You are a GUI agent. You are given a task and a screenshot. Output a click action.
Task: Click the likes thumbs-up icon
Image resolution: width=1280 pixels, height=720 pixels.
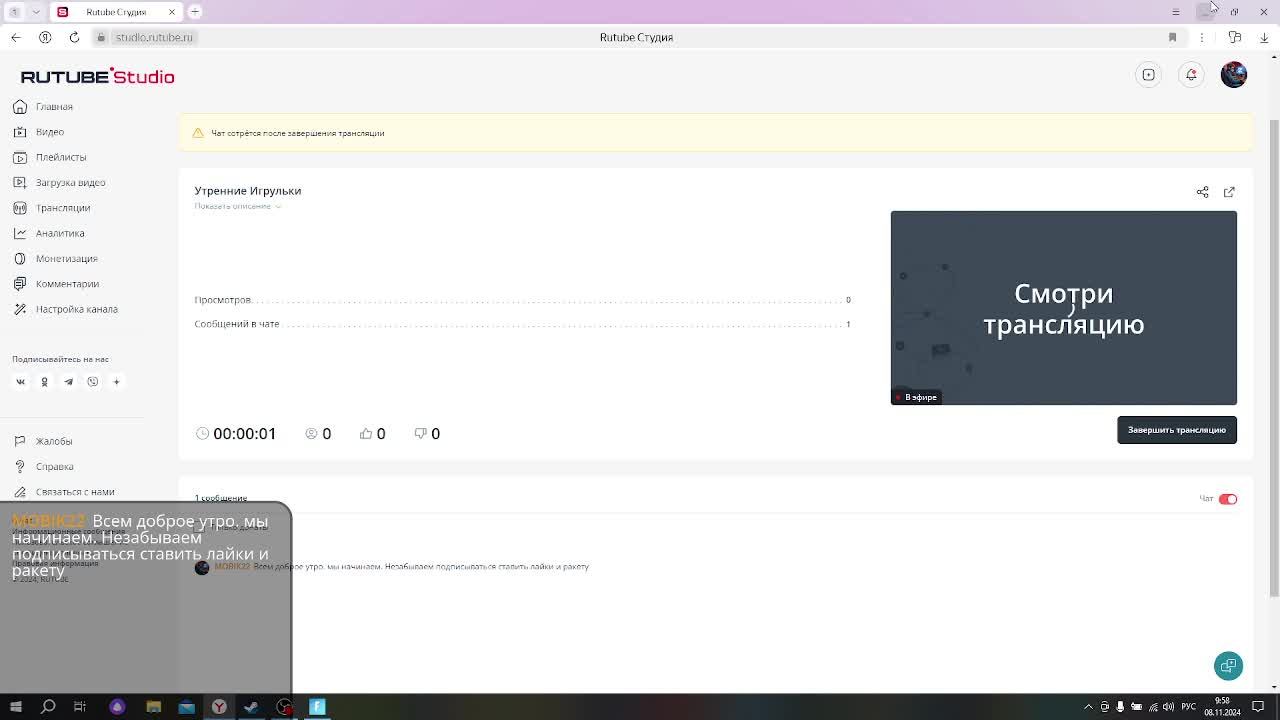[366, 433]
